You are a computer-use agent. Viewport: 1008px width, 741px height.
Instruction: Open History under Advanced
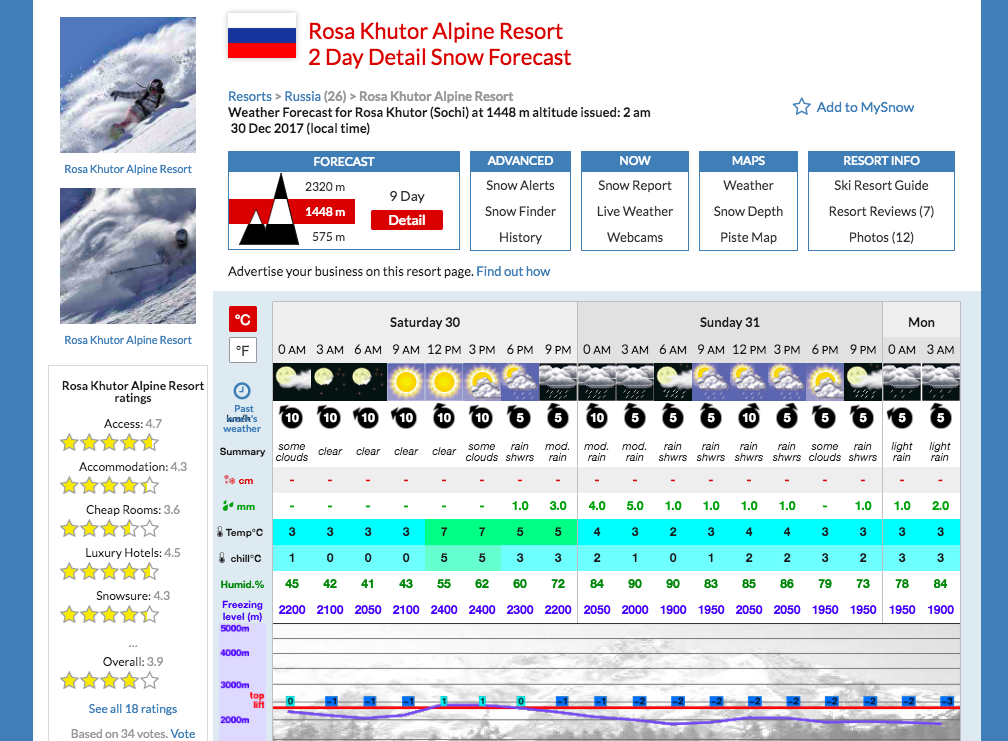point(520,237)
